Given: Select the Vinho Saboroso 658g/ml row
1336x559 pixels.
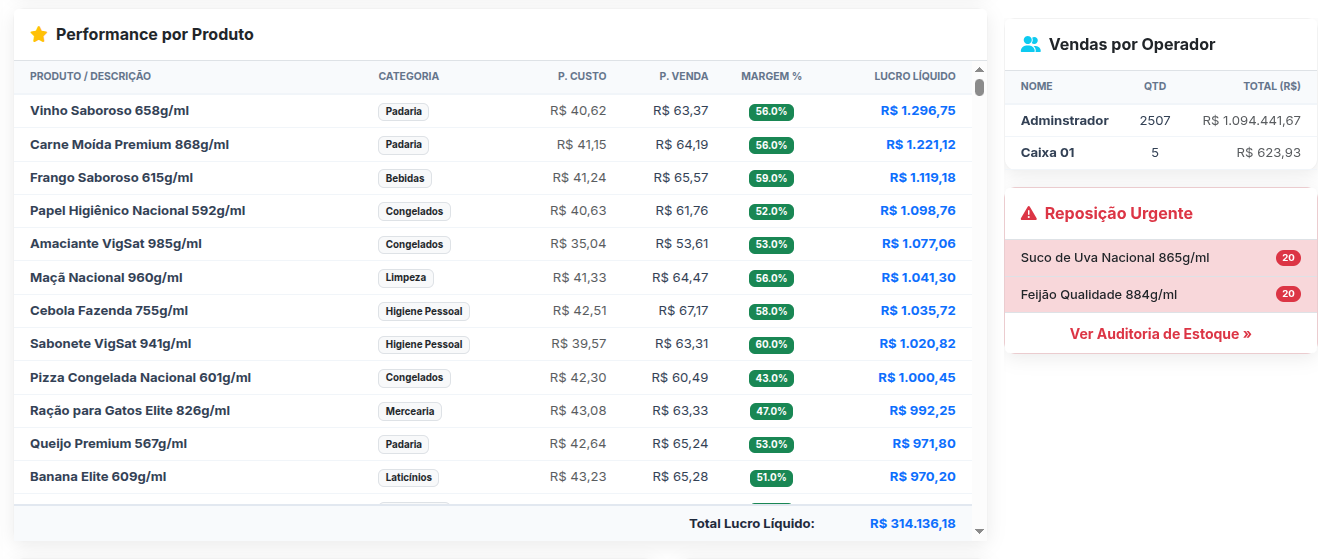Looking at the screenshot, I should 493,111.
